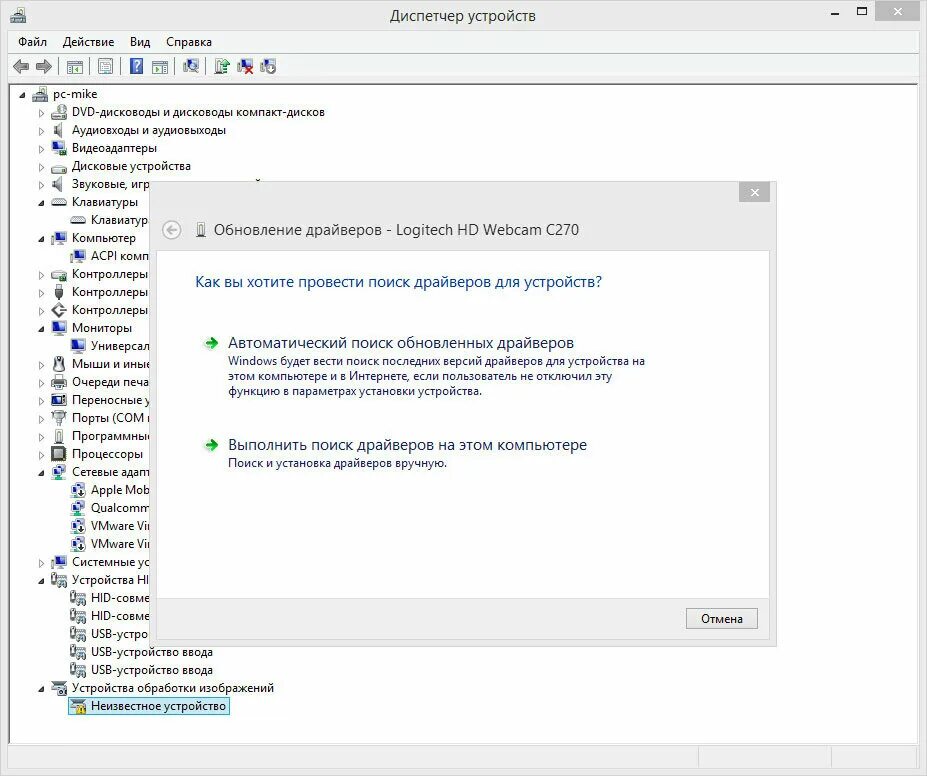Click the green arrow beside Автоматический поиск
This screenshot has height=776, width=927.
pyautogui.click(x=210, y=343)
